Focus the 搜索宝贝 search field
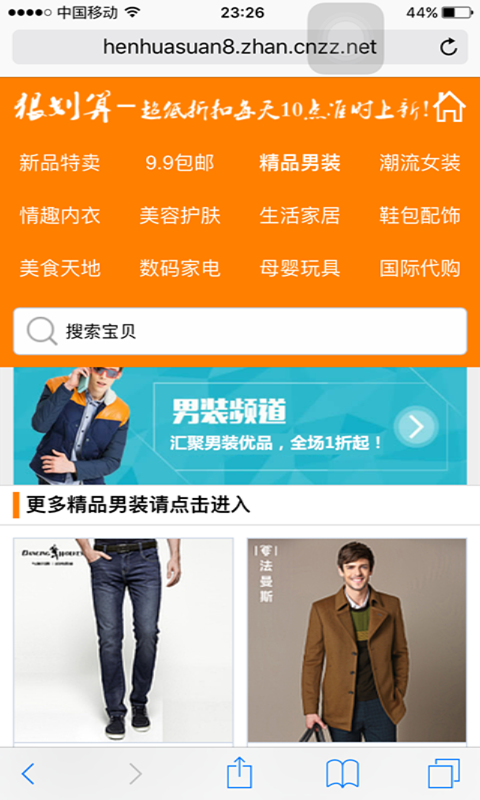 240,331
